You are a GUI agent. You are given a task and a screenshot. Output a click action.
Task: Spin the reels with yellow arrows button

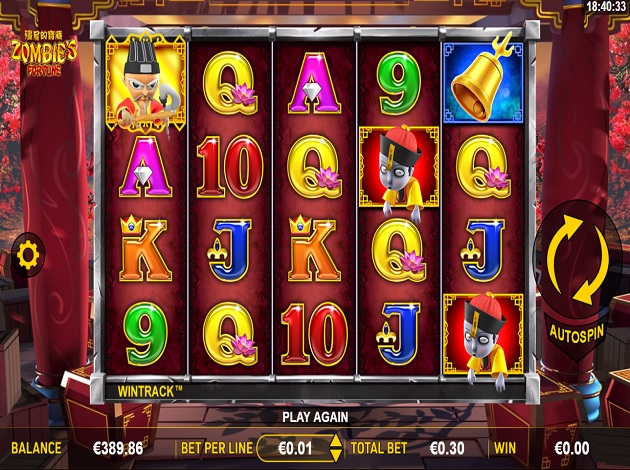pyautogui.click(x=579, y=259)
